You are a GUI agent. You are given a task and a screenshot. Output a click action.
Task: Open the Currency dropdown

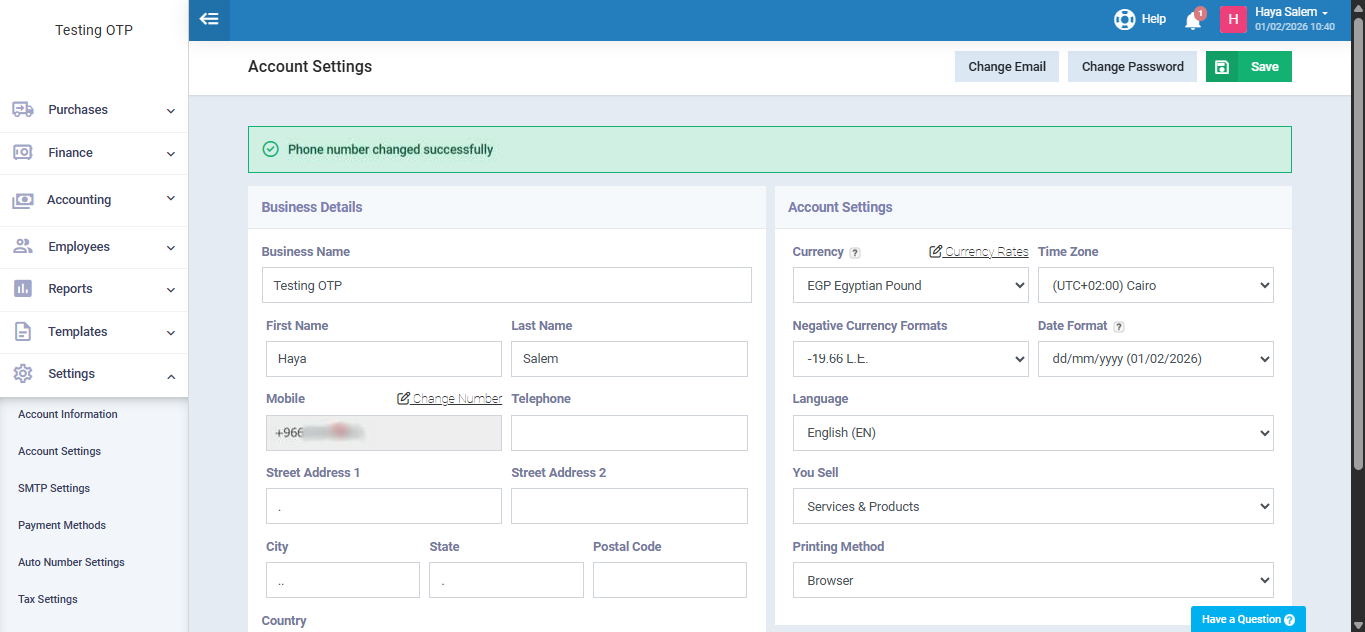pyautogui.click(x=909, y=285)
